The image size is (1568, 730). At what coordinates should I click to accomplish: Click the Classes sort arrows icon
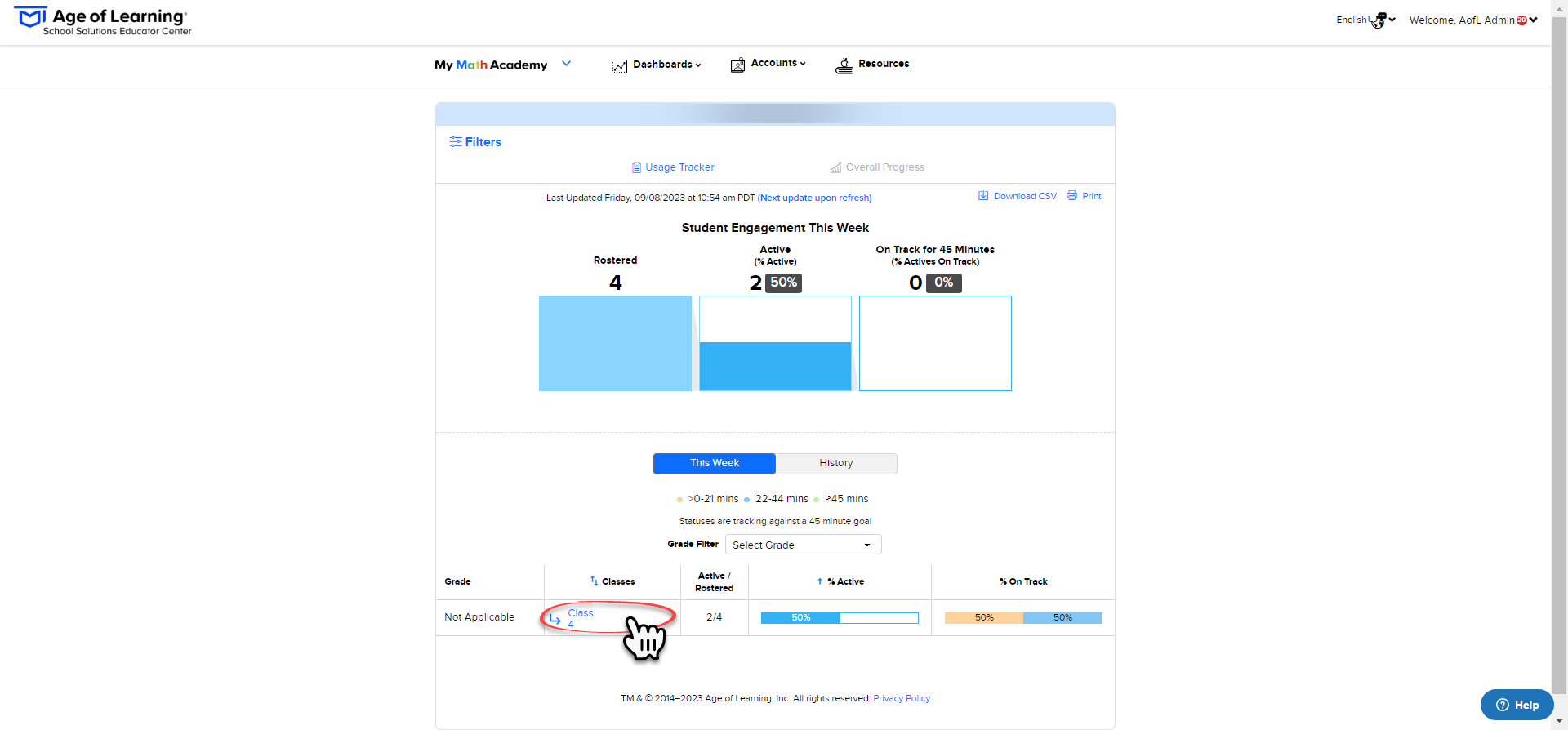[594, 581]
